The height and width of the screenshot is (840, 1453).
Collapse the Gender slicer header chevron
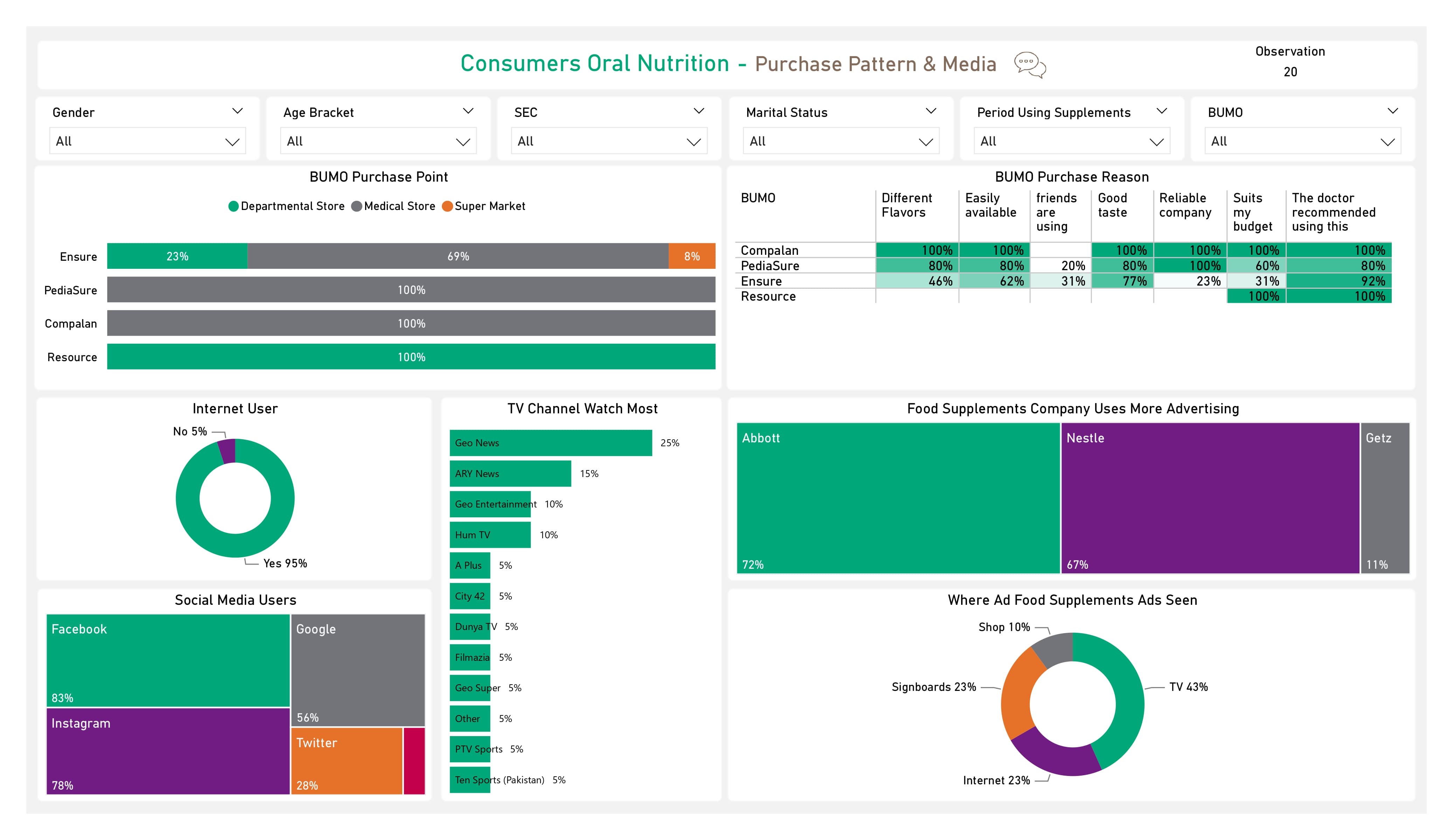pos(237,111)
